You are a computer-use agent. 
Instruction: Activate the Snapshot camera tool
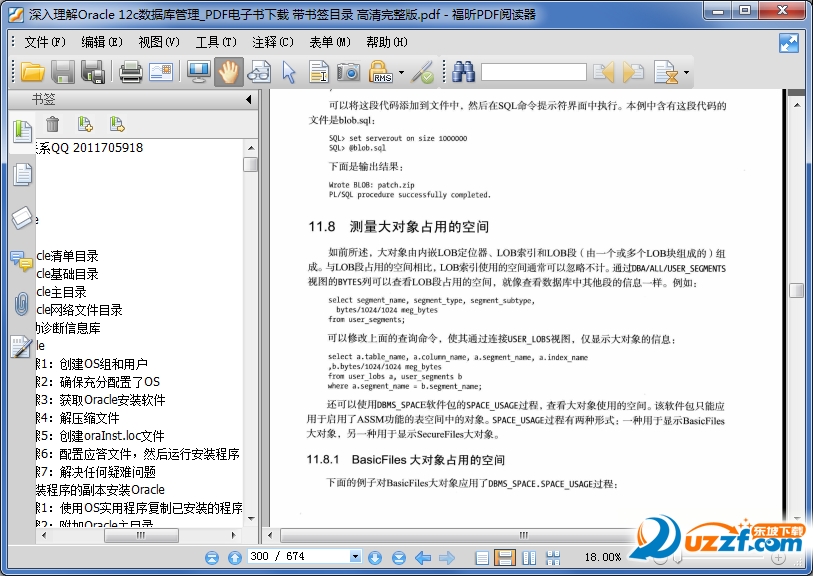[x=348, y=71]
